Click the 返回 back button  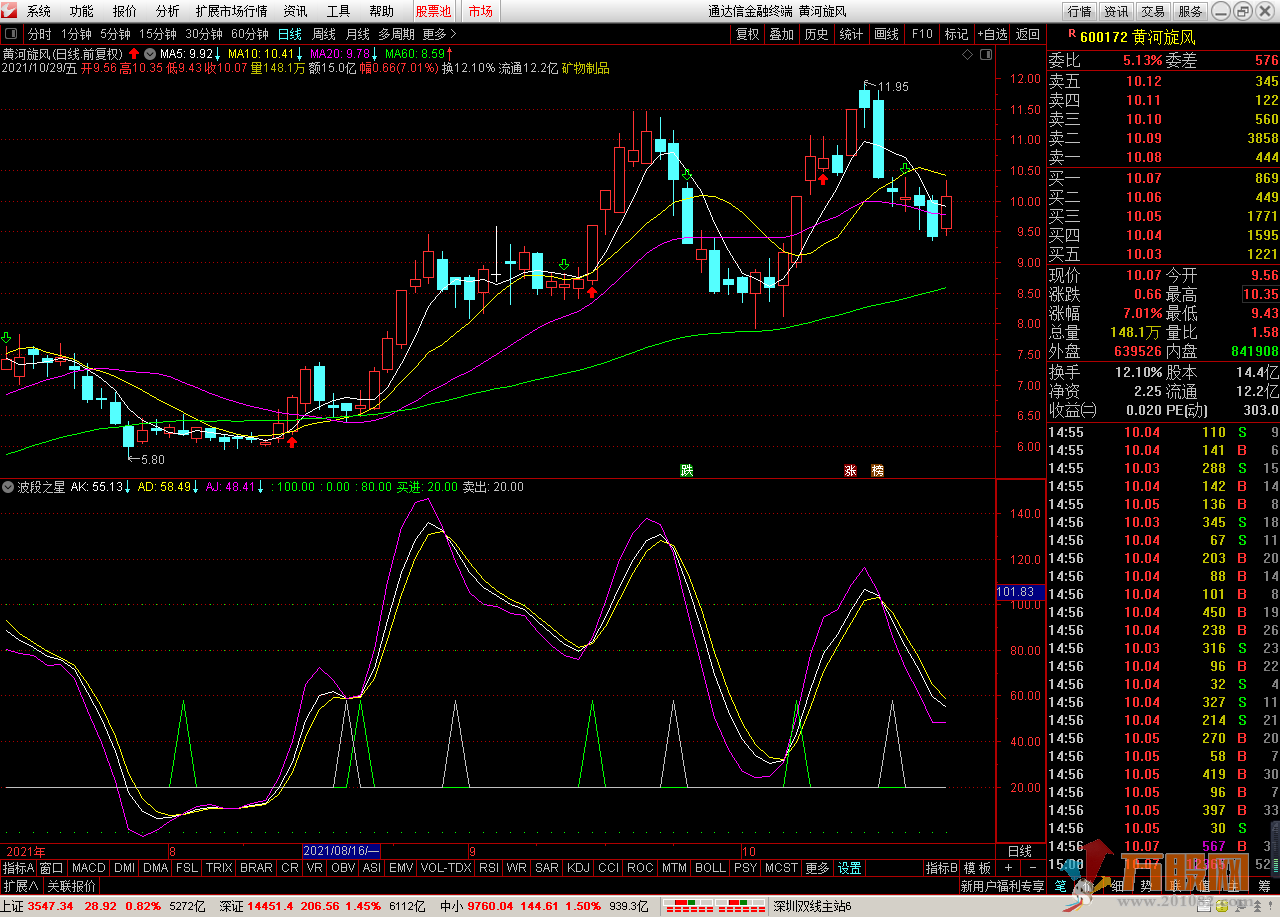pos(1027,34)
